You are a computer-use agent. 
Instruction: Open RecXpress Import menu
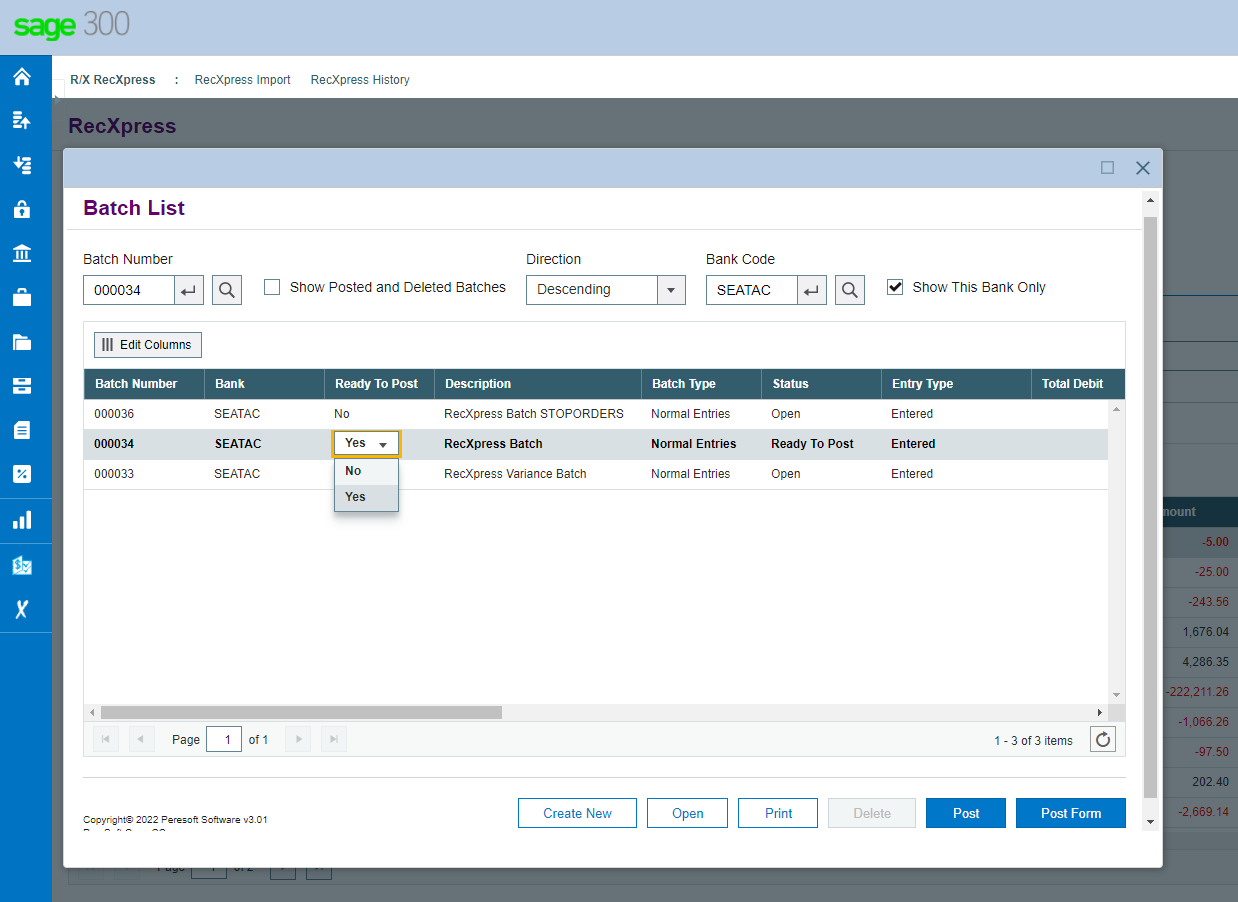(x=243, y=80)
